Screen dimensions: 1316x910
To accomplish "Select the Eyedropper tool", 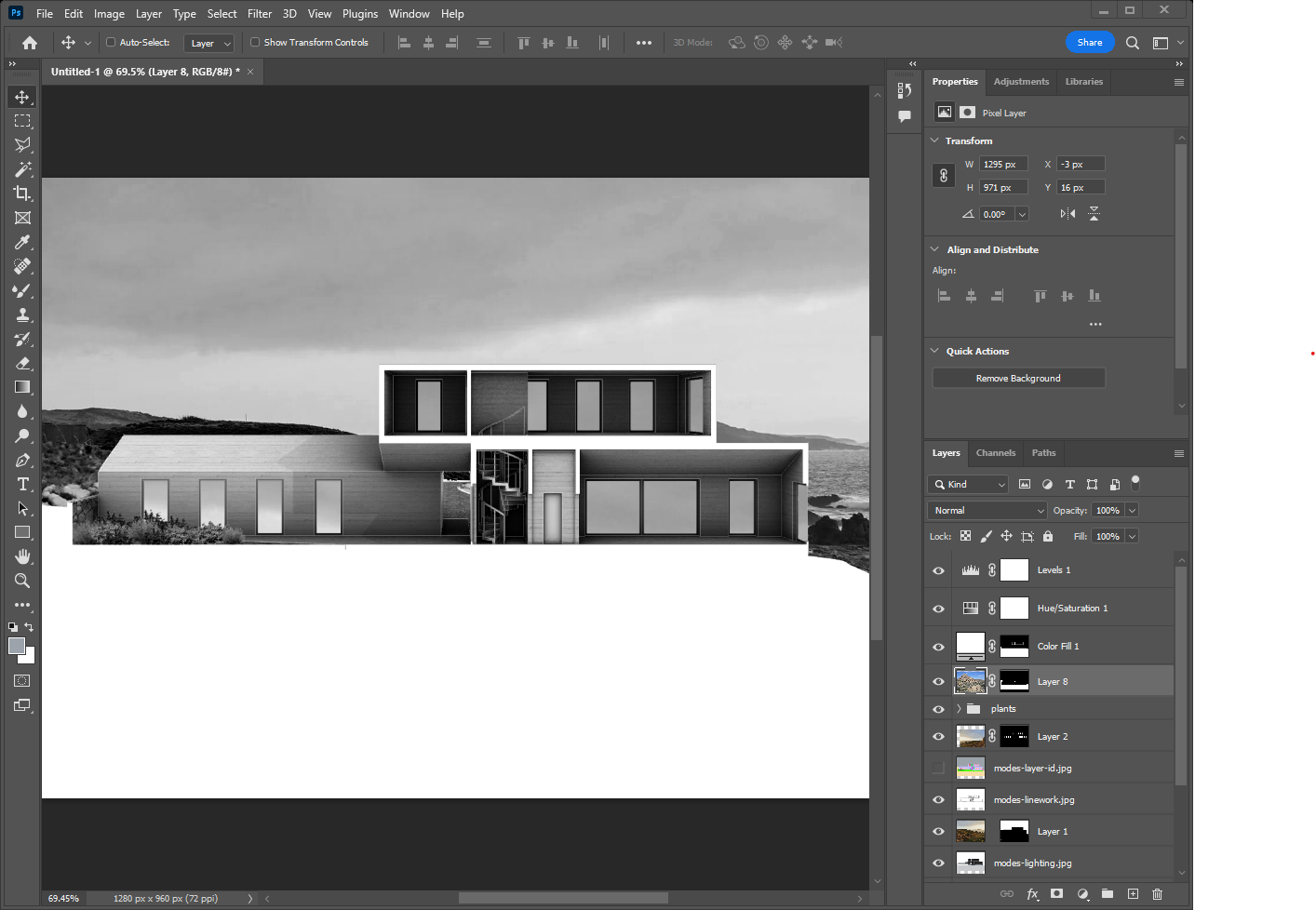I will [x=22, y=242].
